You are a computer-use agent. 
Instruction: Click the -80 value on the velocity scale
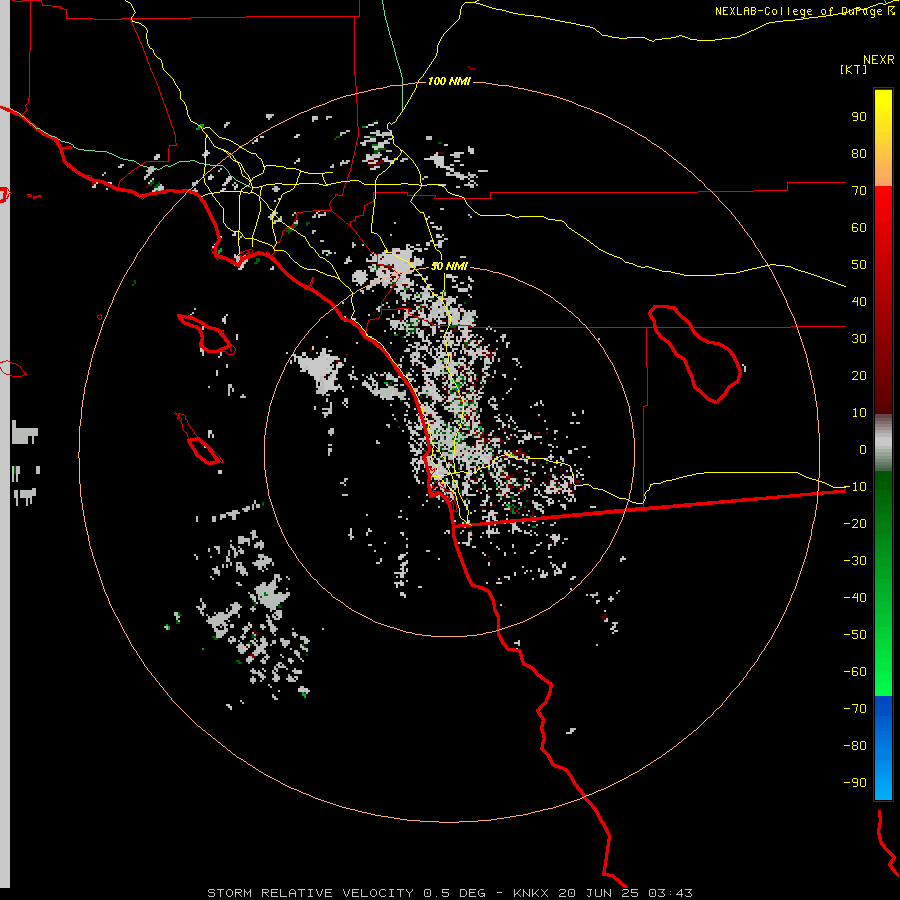(x=855, y=746)
